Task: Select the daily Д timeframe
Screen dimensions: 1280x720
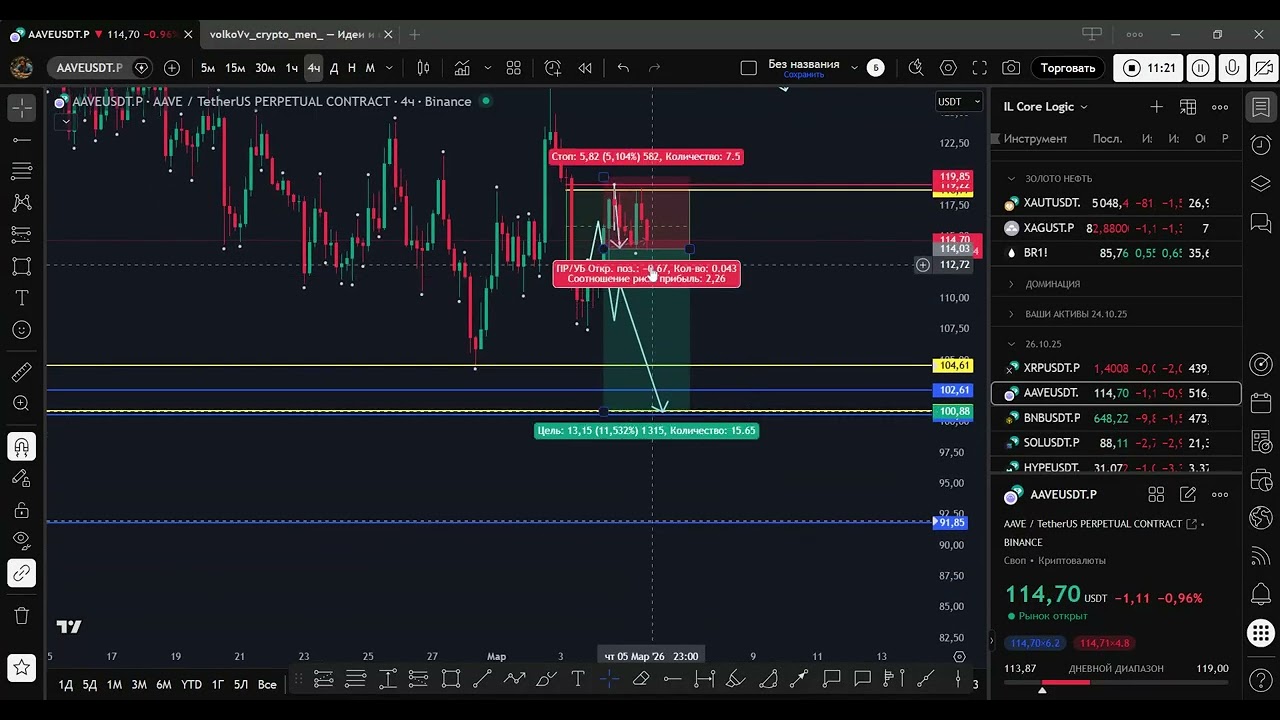Action: (334, 68)
